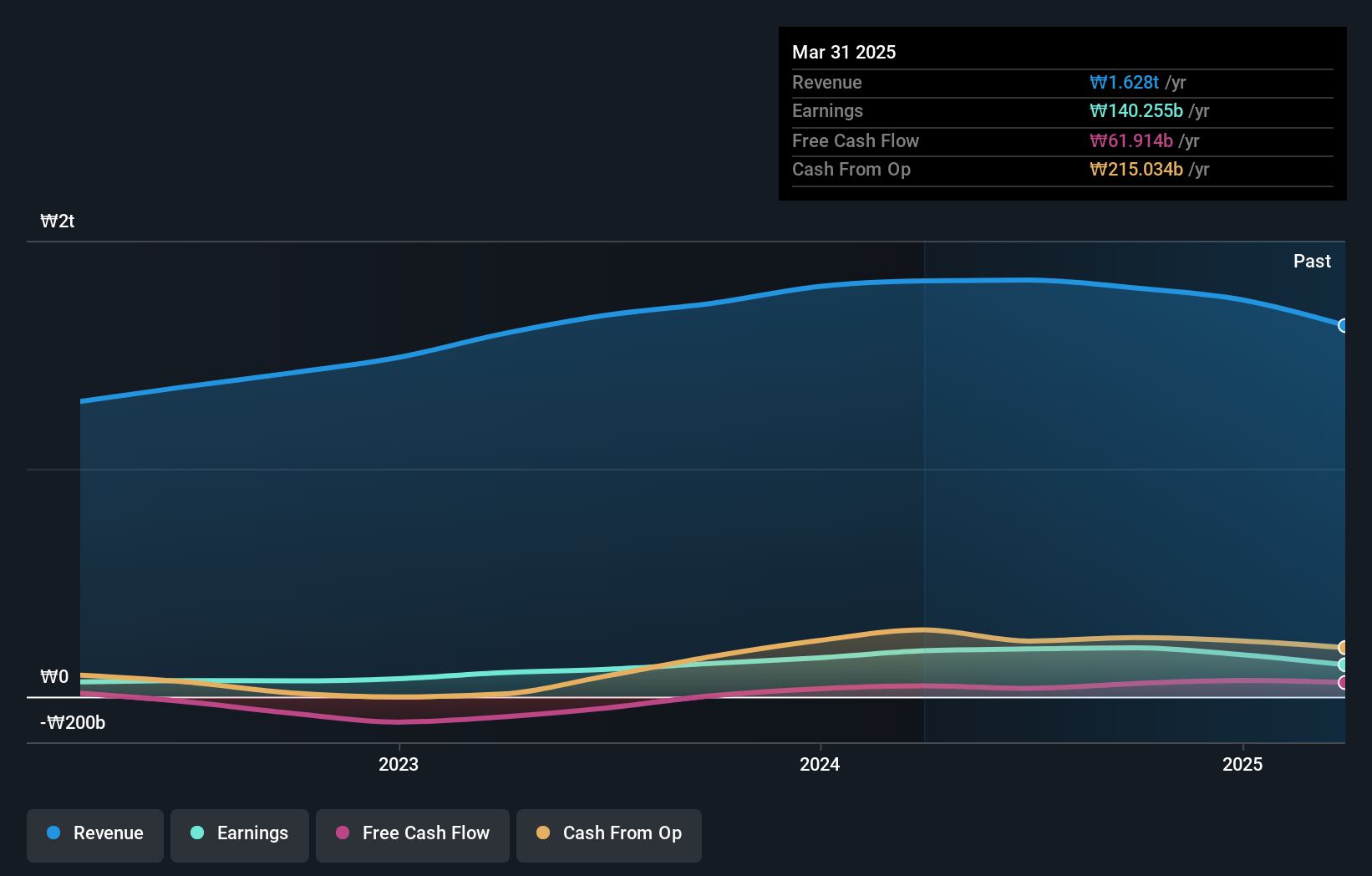Click the ₩2t y-axis label
The image size is (1372, 876).
[58, 221]
